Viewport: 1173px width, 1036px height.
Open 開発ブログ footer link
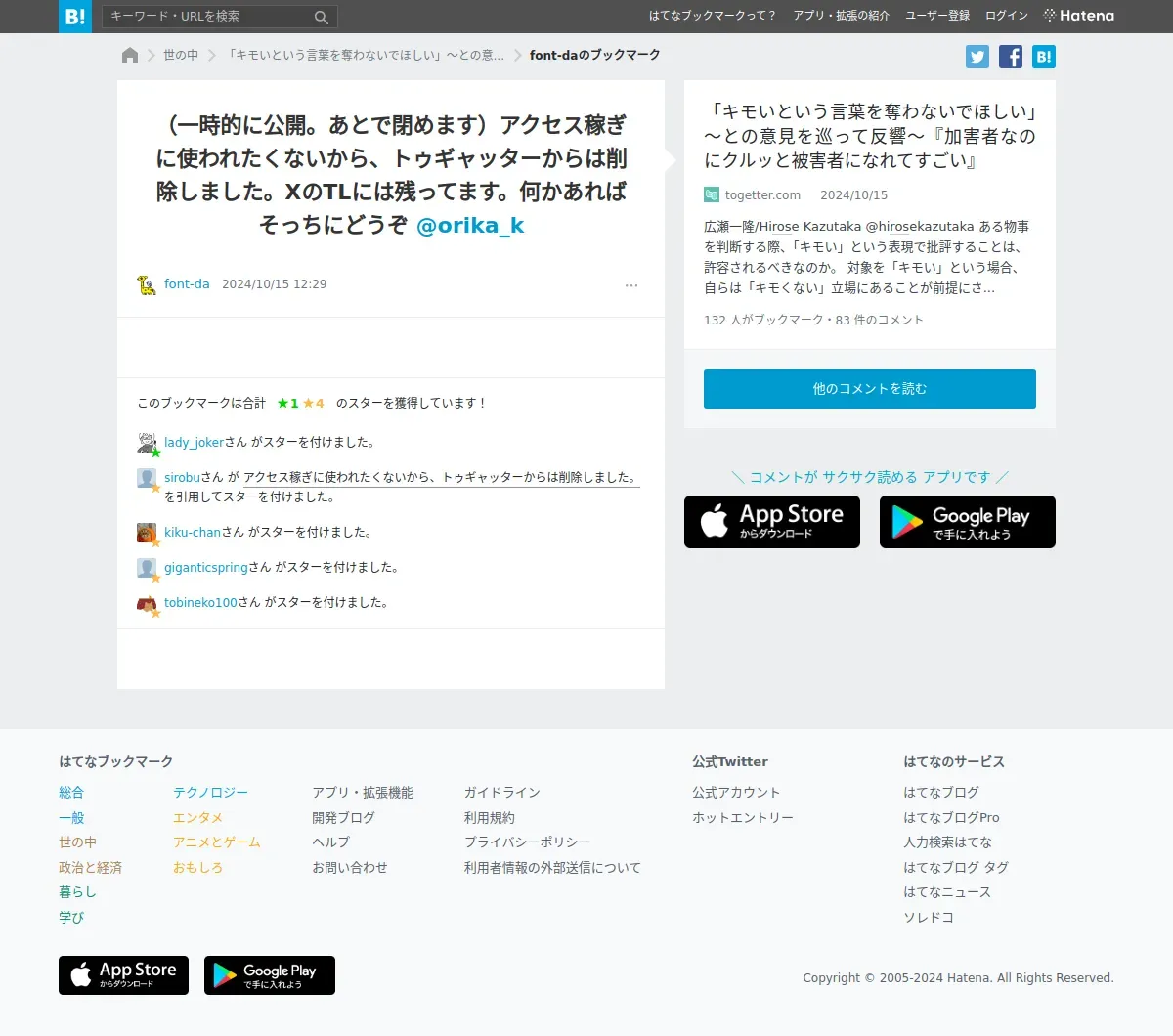pyautogui.click(x=343, y=818)
